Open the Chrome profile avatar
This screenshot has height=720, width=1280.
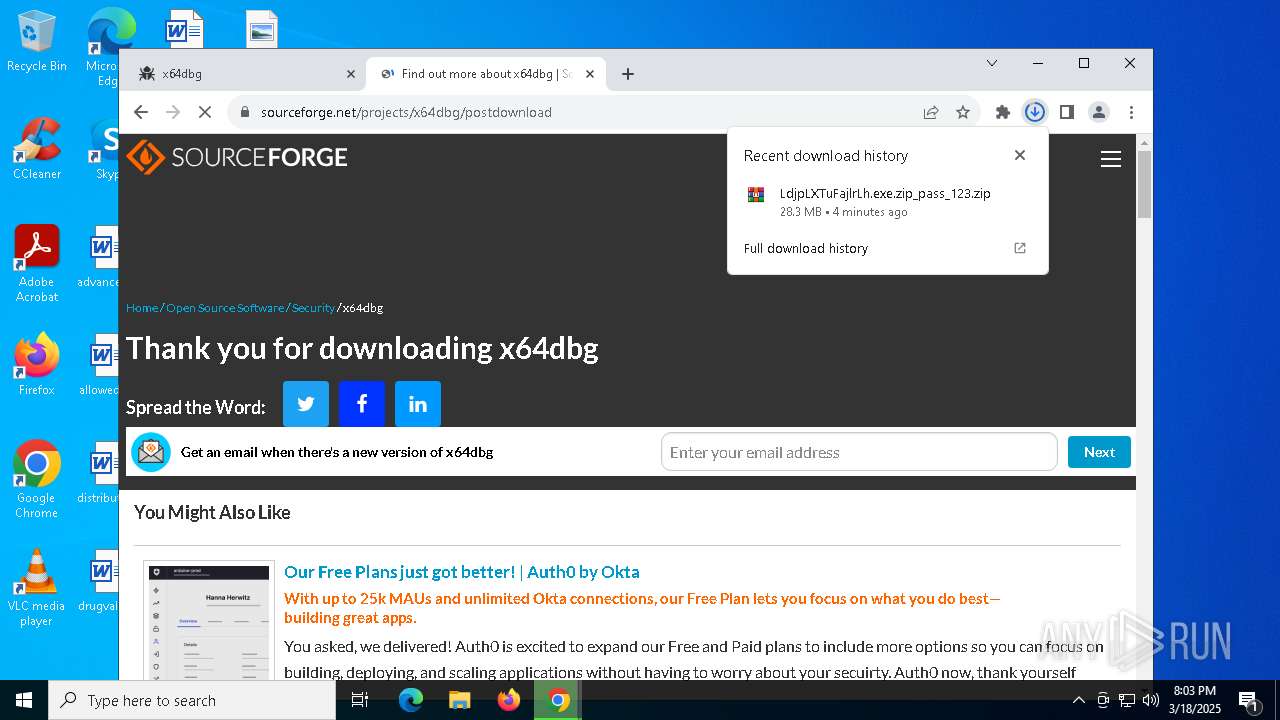(1099, 112)
